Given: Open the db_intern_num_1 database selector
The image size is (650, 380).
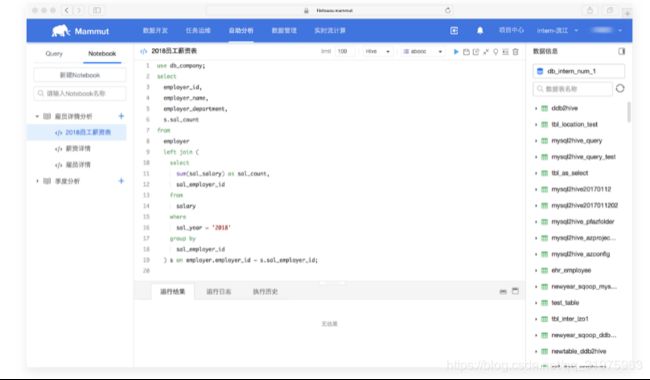Looking at the screenshot, I should coord(579,71).
